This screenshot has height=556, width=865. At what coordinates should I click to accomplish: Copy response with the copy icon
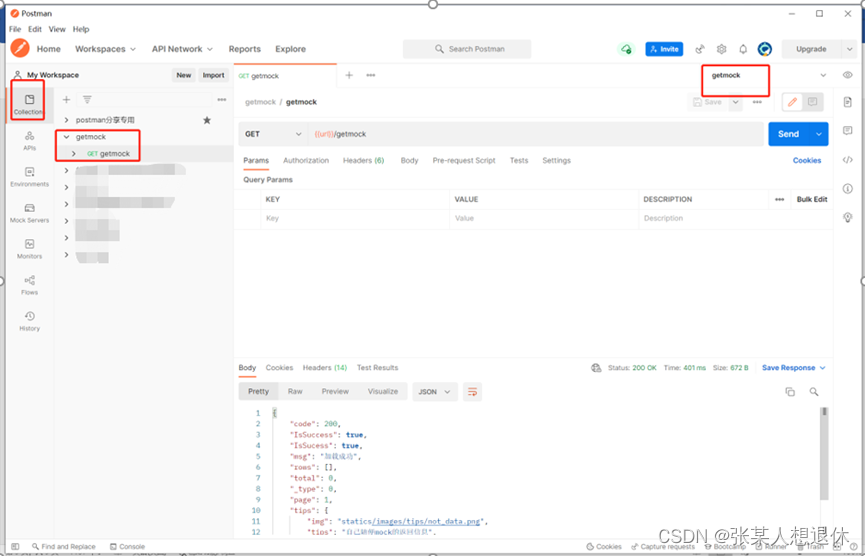[790, 392]
